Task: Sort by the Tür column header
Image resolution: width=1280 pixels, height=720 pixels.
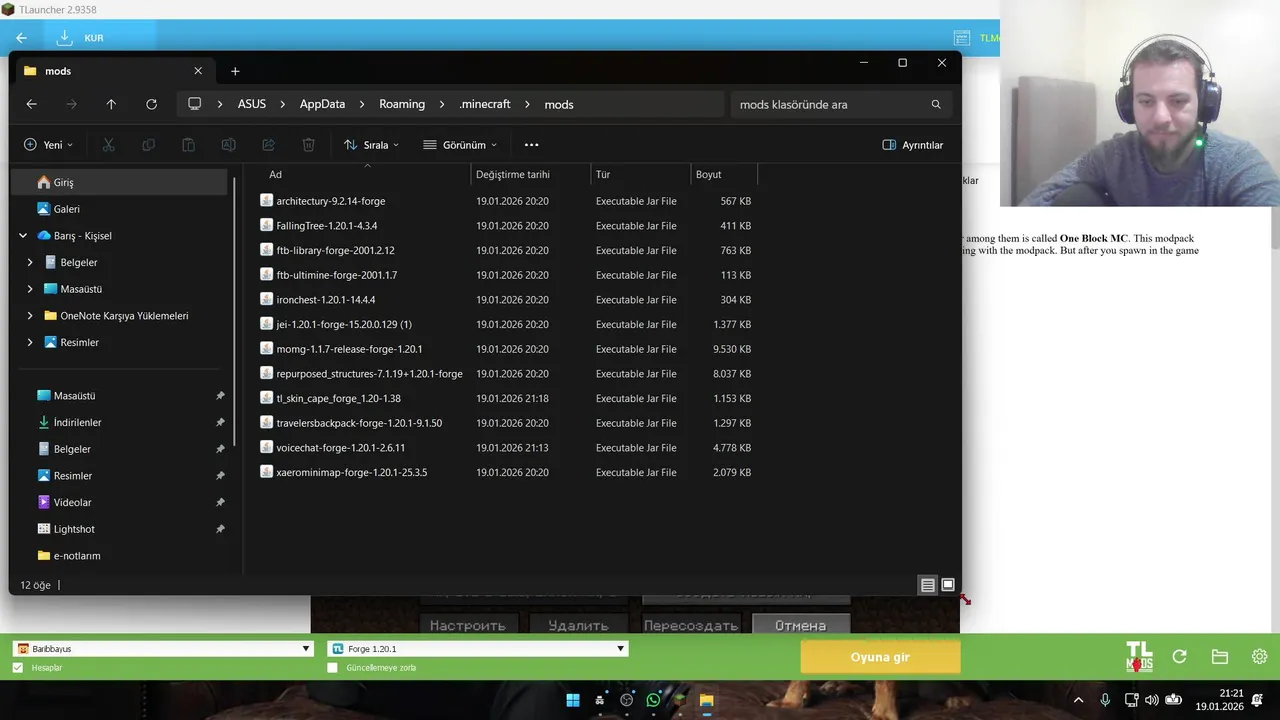Action: pyautogui.click(x=641, y=174)
